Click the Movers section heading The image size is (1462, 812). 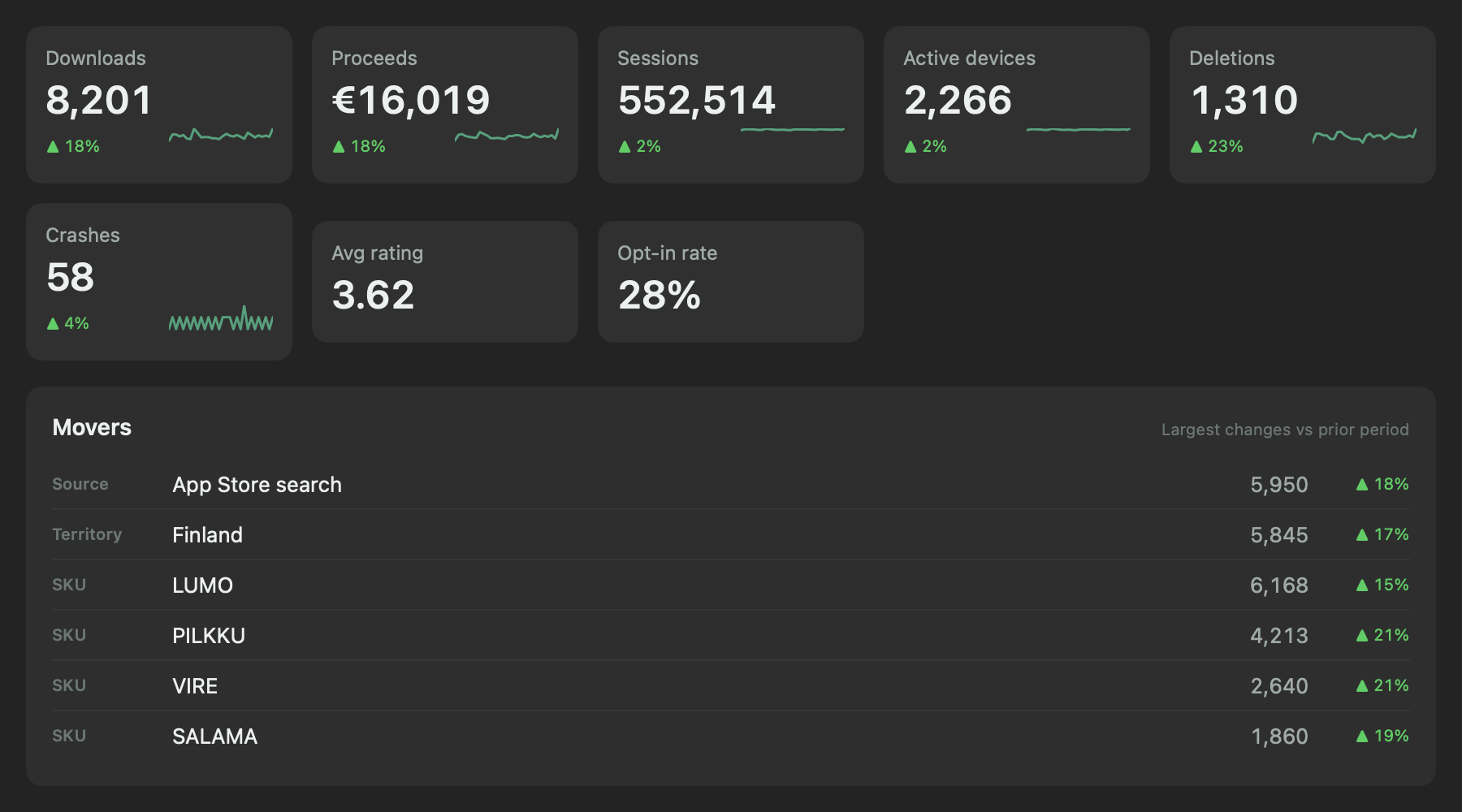[92, 428]
